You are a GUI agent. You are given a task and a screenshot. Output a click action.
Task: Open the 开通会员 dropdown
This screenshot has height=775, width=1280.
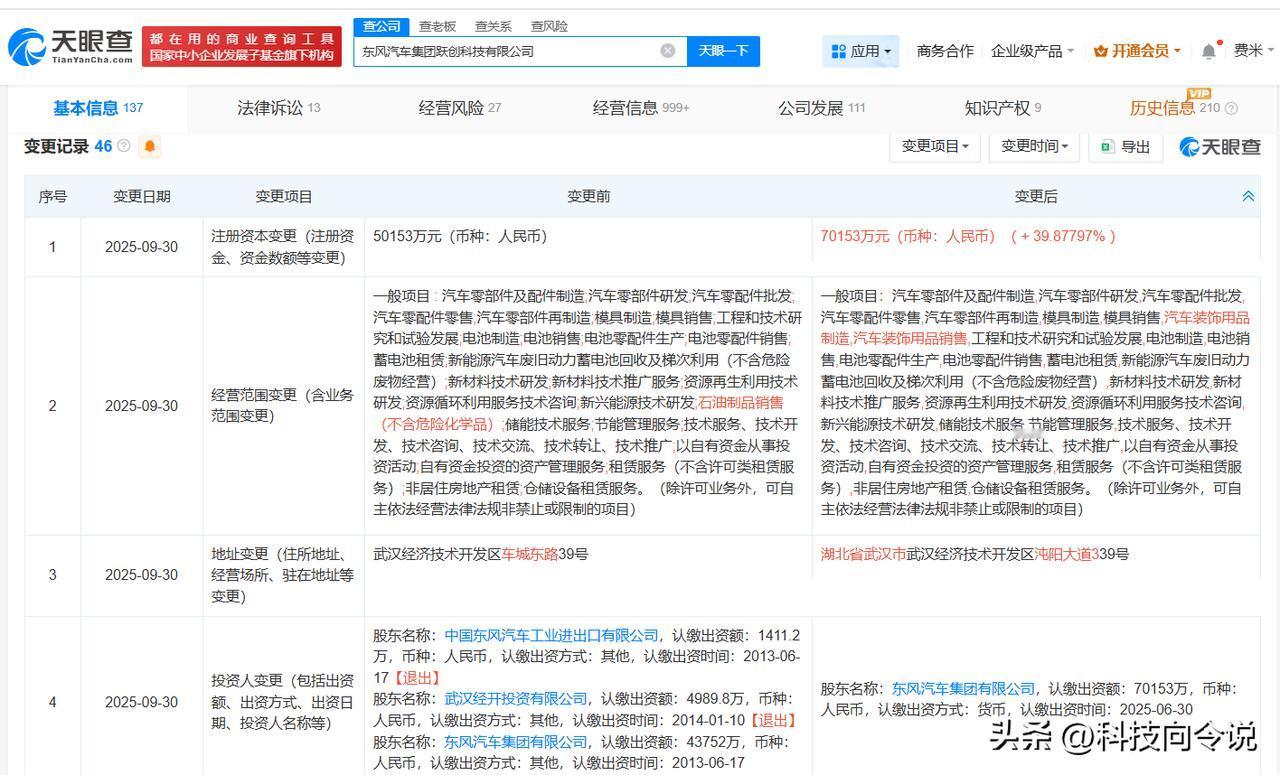click(x=1137, y=51)
